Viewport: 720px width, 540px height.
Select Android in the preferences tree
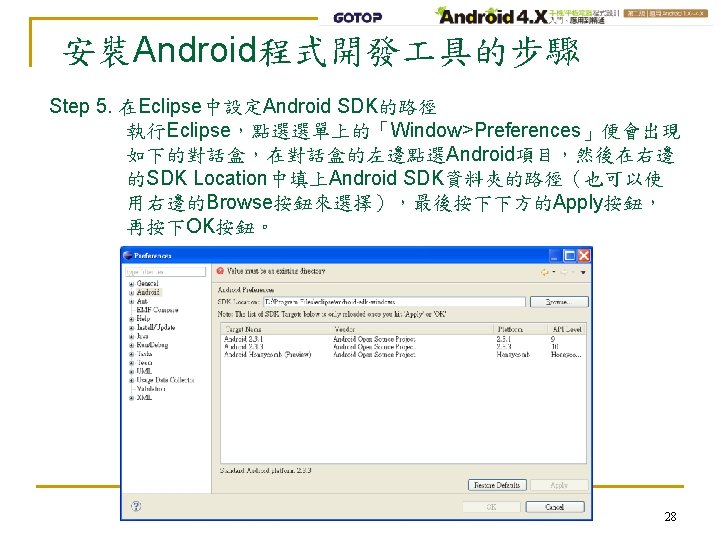click(148, 292)
